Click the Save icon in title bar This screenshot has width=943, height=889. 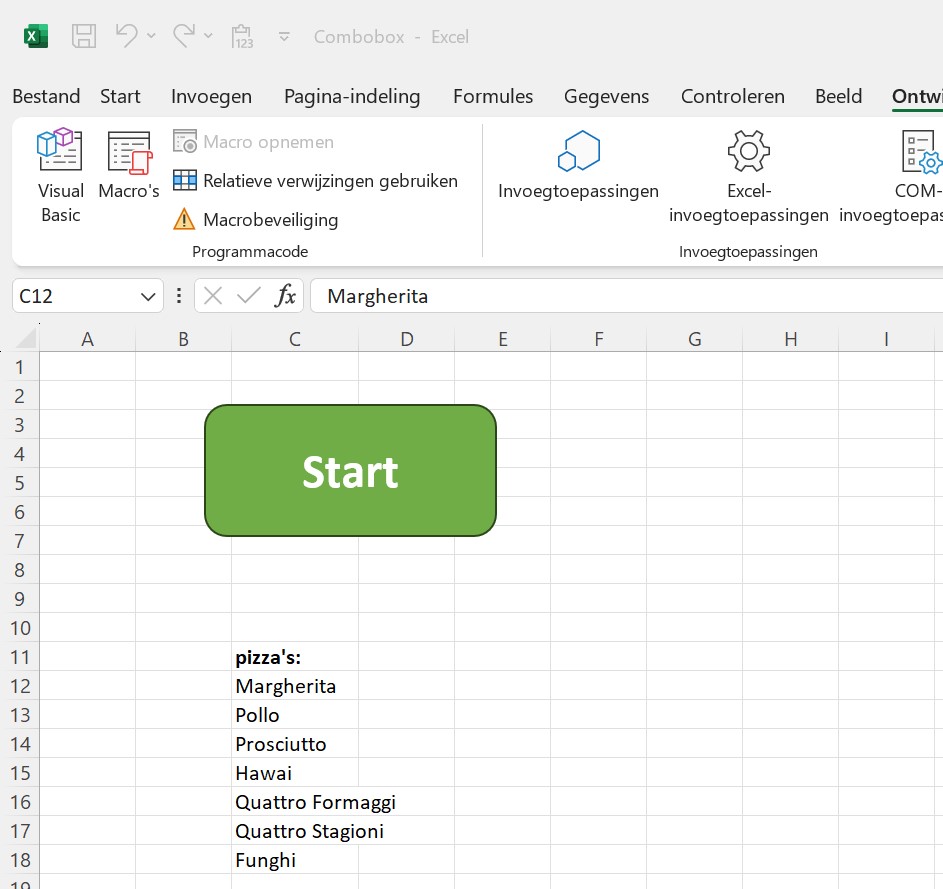point(84,37)
